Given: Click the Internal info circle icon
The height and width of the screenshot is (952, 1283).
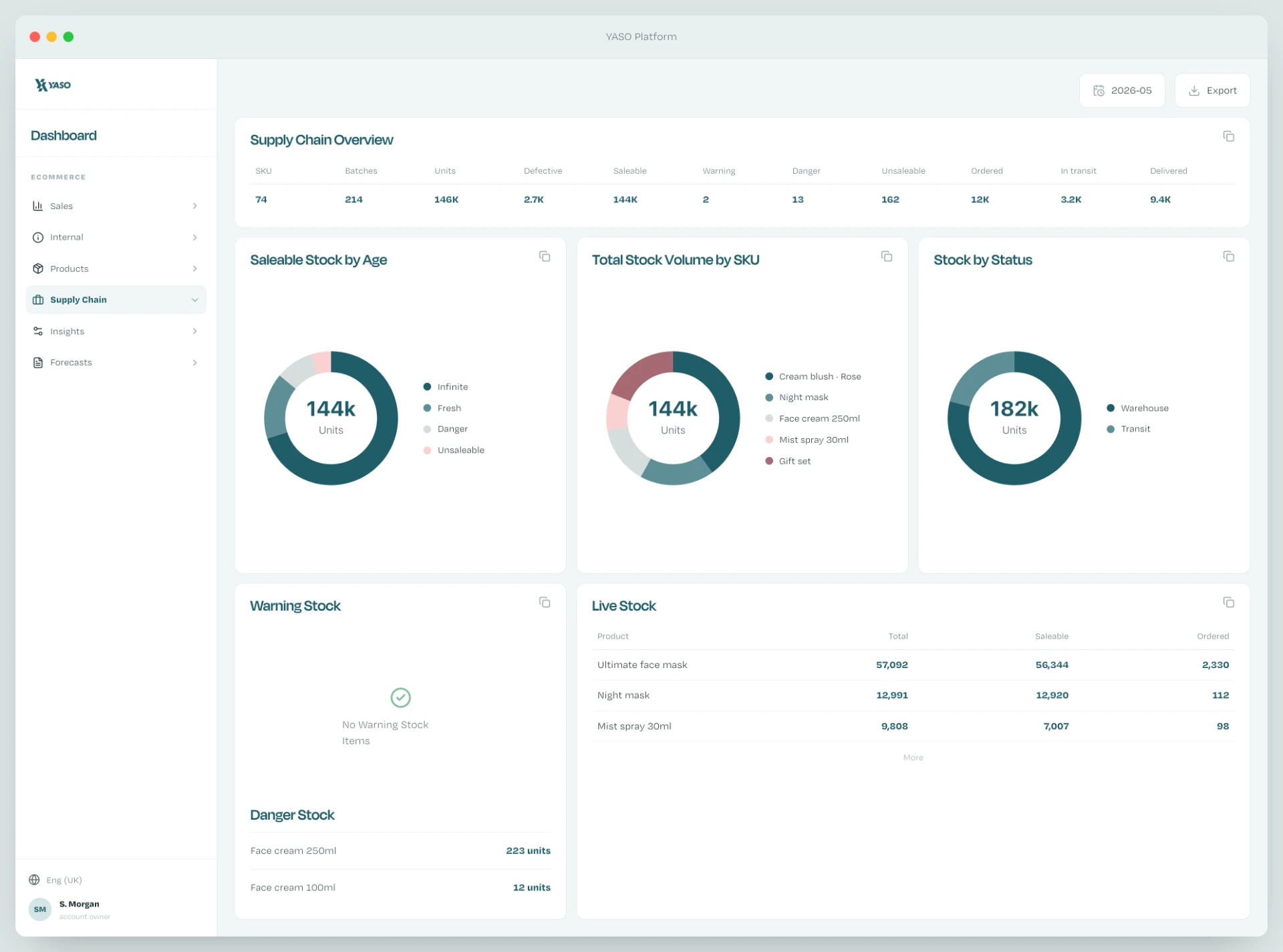Looking at the screenshot, I should click(x=38, y=237).
